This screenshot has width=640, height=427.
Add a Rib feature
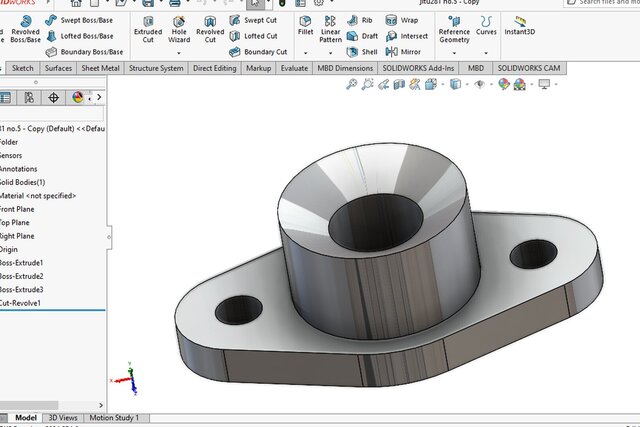360,20
